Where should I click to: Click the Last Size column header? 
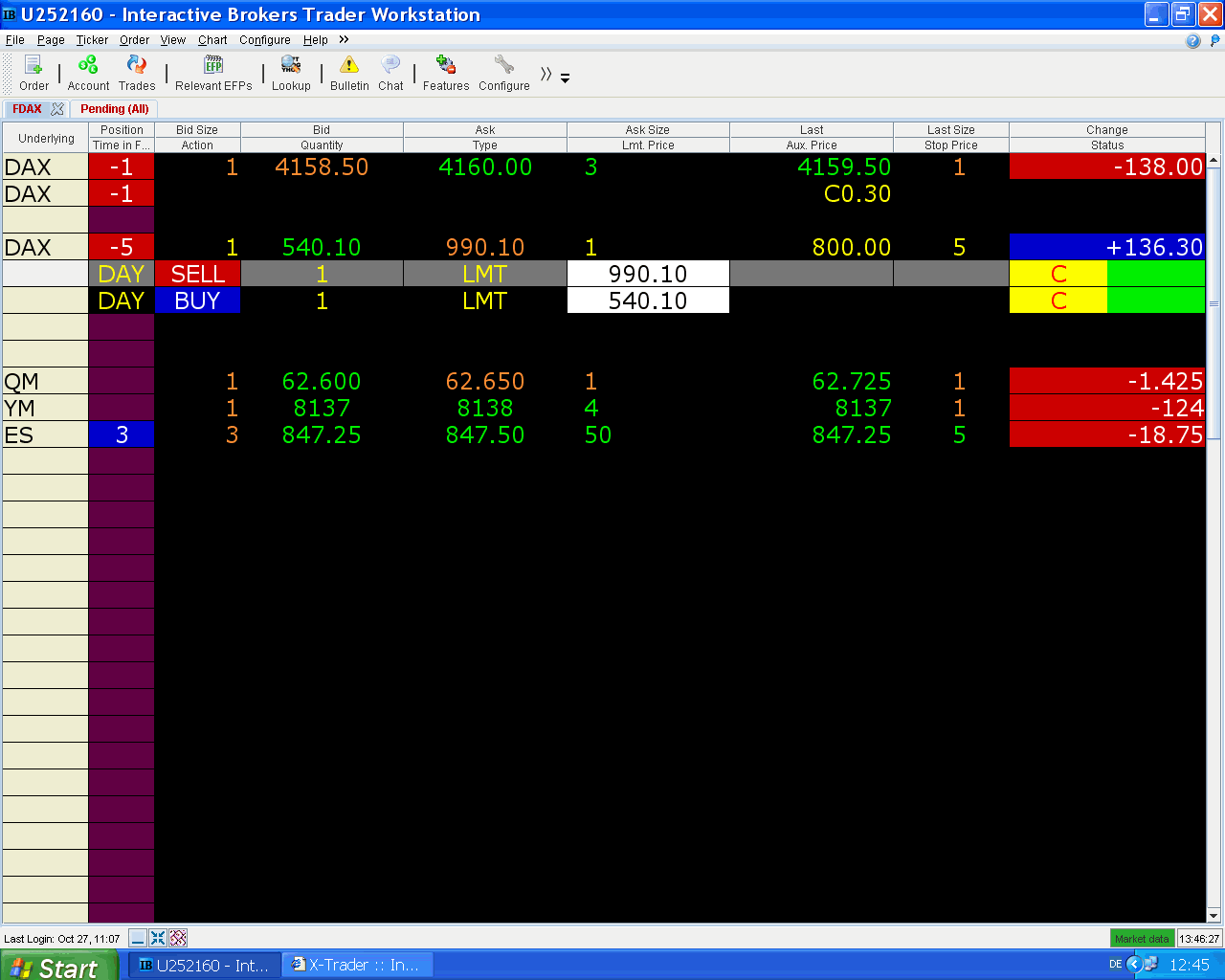click(950, 130)
